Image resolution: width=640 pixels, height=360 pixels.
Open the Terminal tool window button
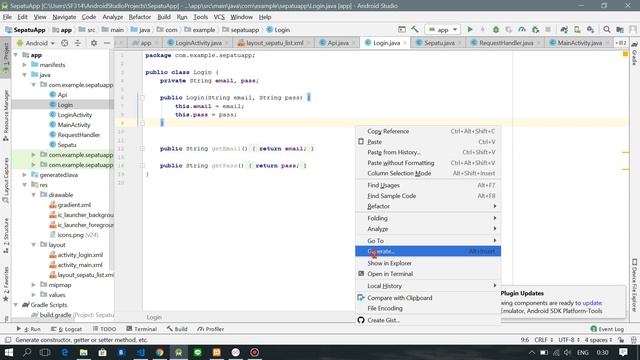[141, 329]
